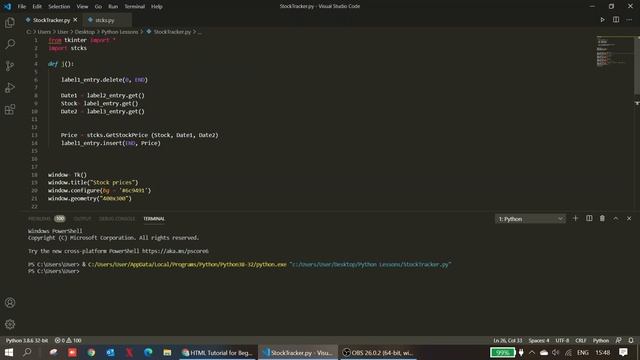Split the terminal panel
The height and width of the screenshot is (360, 640).
pos(589,218)
